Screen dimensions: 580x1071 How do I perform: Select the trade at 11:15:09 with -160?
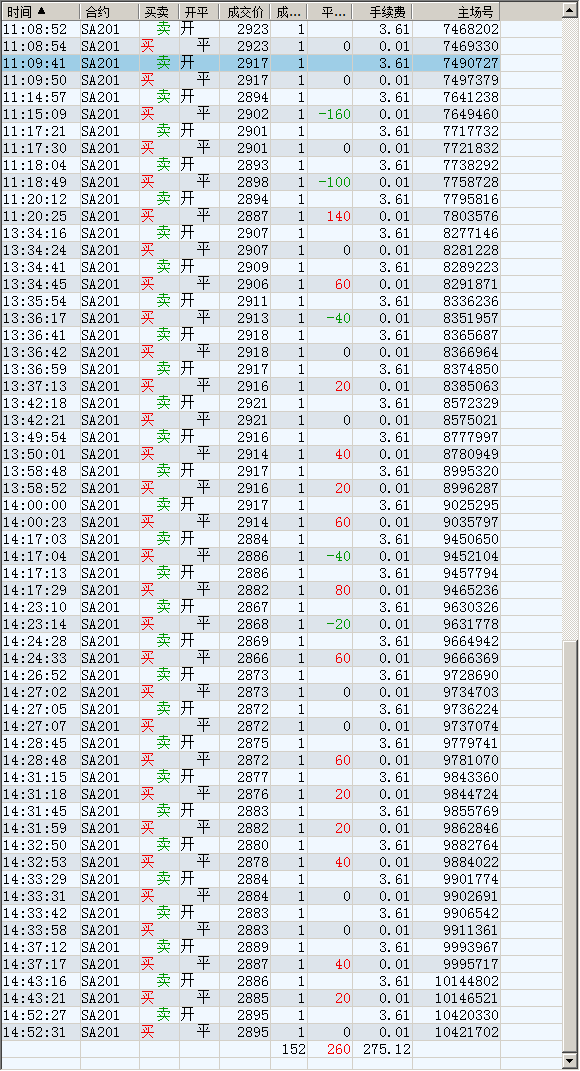click(251, 114)
